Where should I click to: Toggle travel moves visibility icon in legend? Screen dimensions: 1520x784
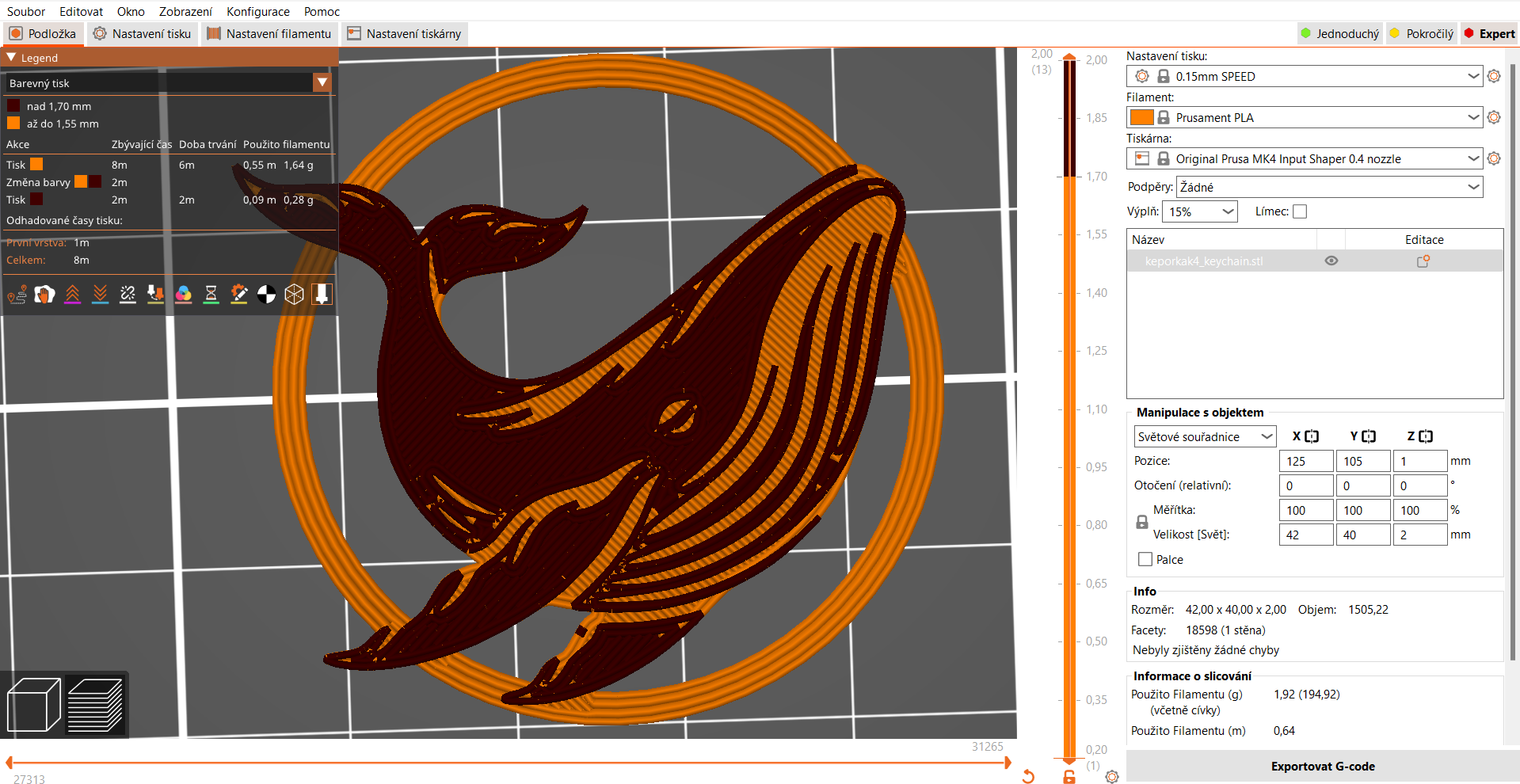(x=17, y=295)
